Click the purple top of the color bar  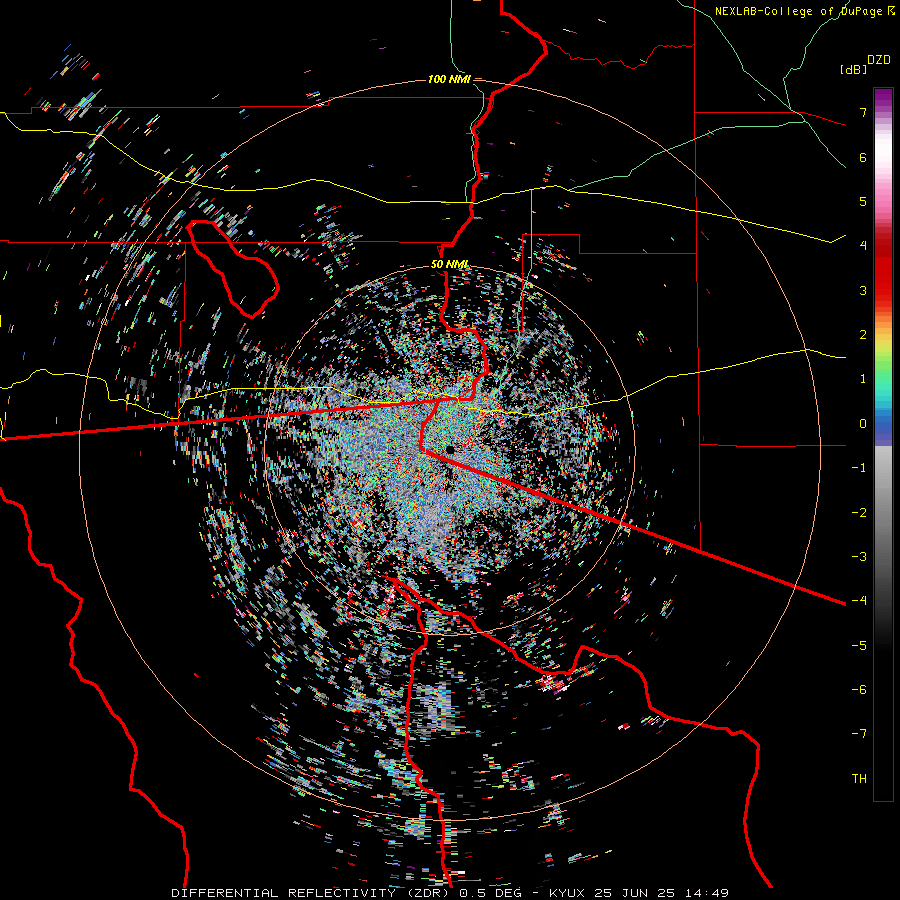[x=883, y=99]
